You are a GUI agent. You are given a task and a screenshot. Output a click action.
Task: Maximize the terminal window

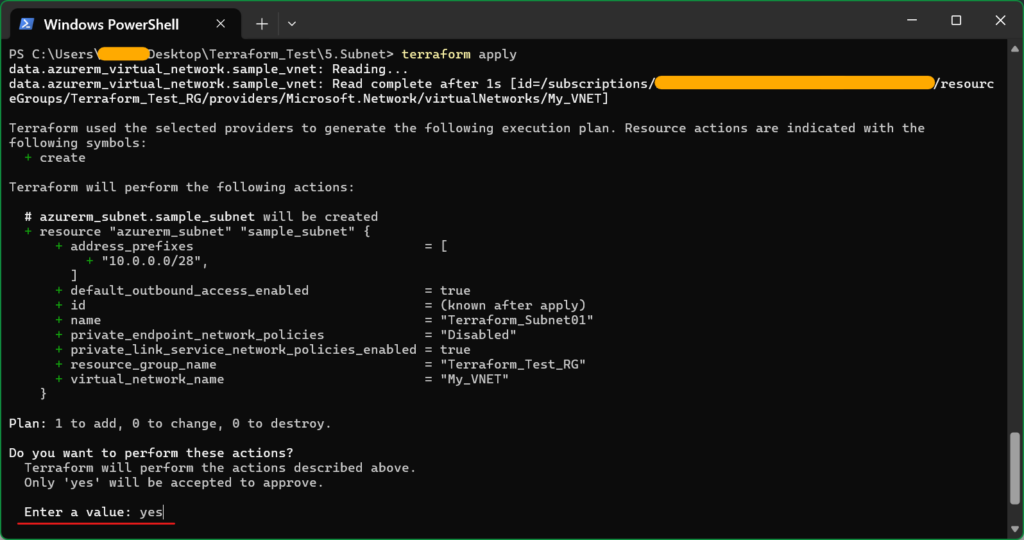tap(956, 20)
